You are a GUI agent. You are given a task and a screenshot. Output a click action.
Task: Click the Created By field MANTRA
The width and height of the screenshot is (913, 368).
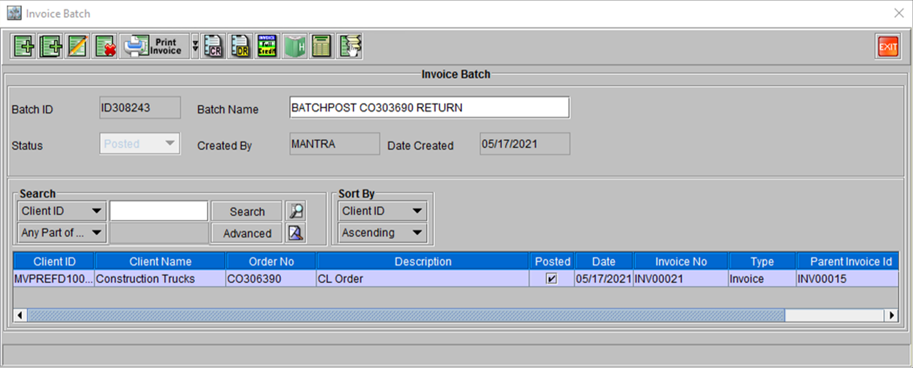tap(334, 143)
